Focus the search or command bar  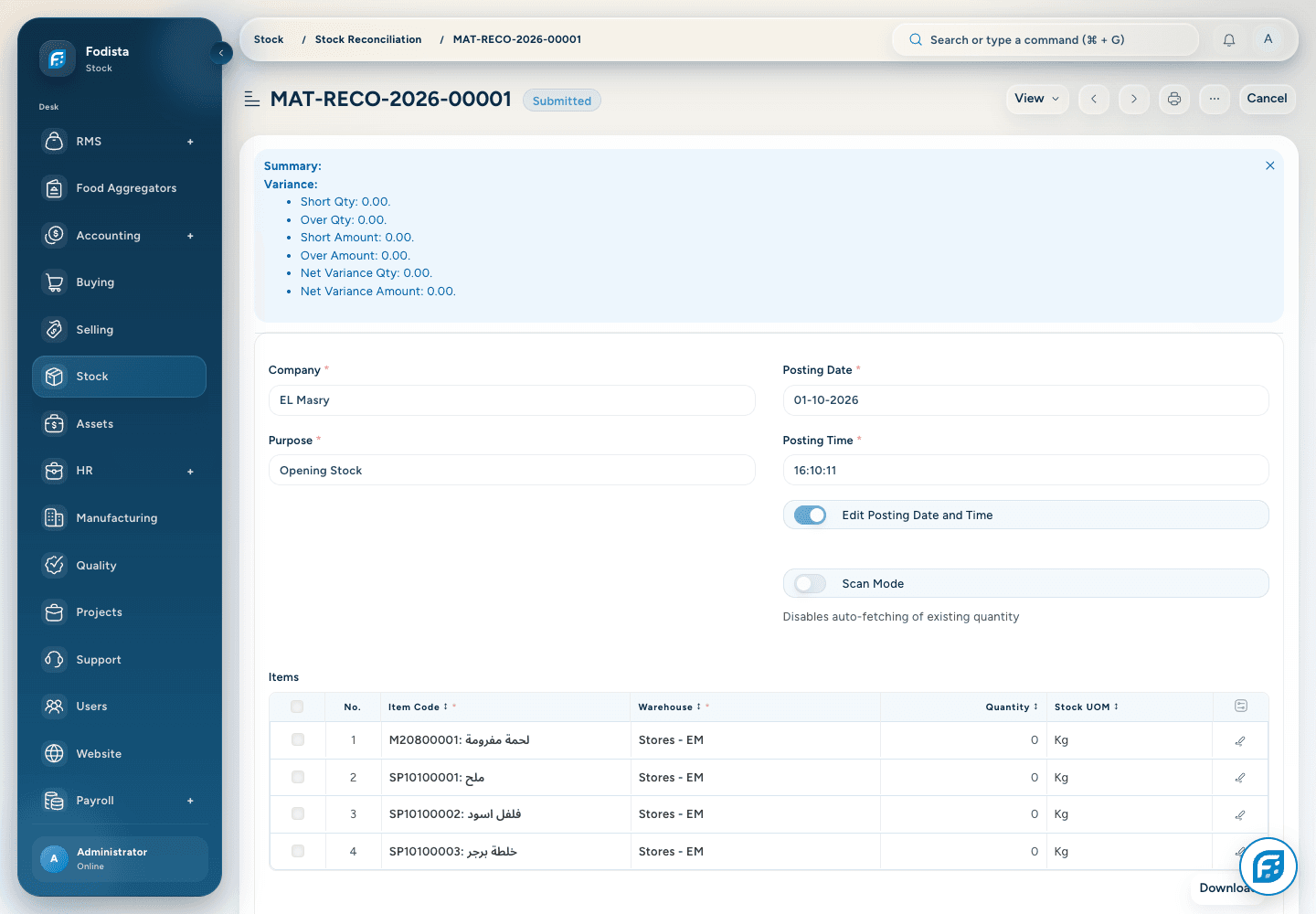pyautogui.click(x=1045, y=39)
